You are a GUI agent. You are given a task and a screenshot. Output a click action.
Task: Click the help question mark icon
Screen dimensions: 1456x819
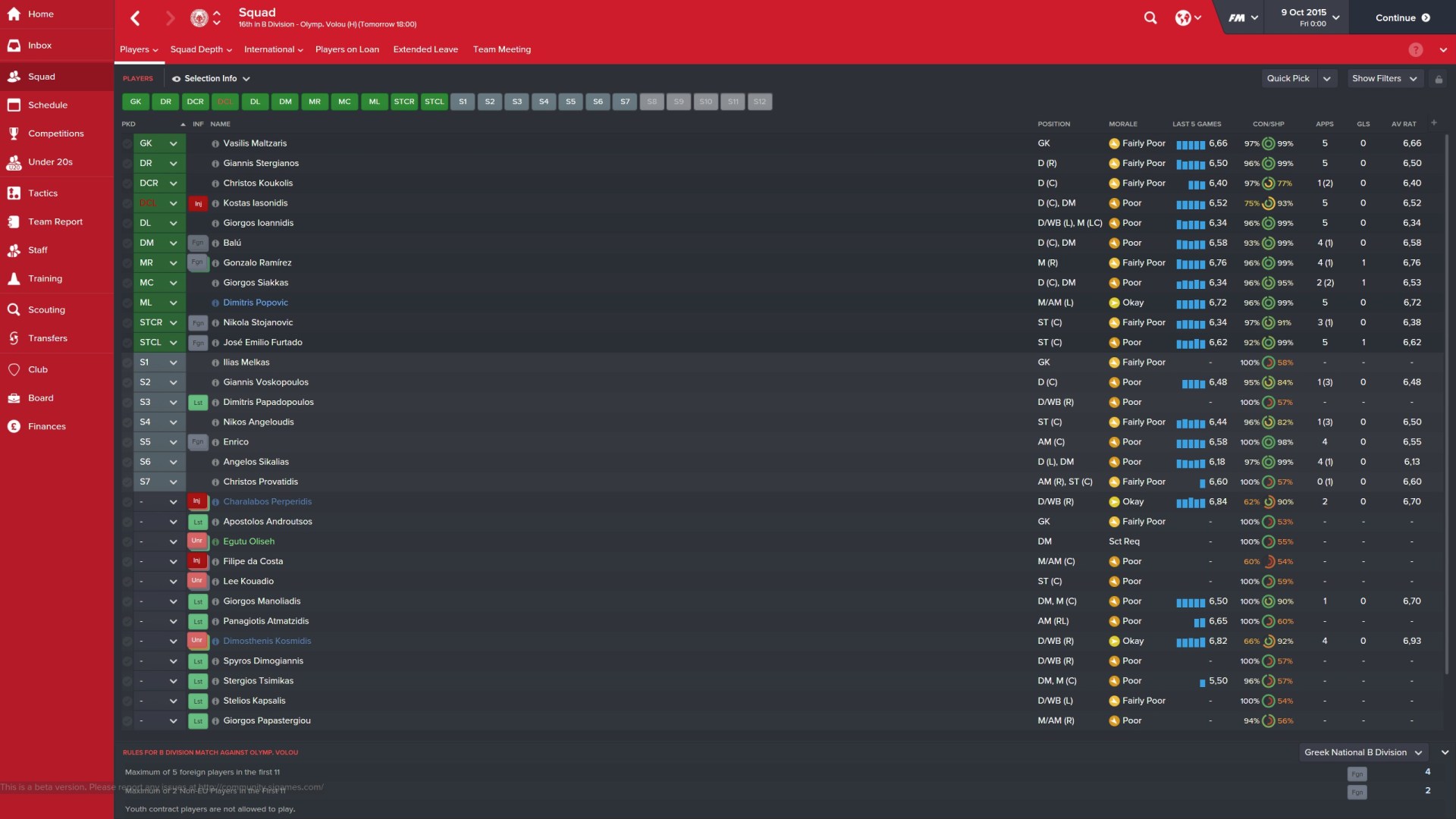pyautogui.click(x=1415, y=49)
